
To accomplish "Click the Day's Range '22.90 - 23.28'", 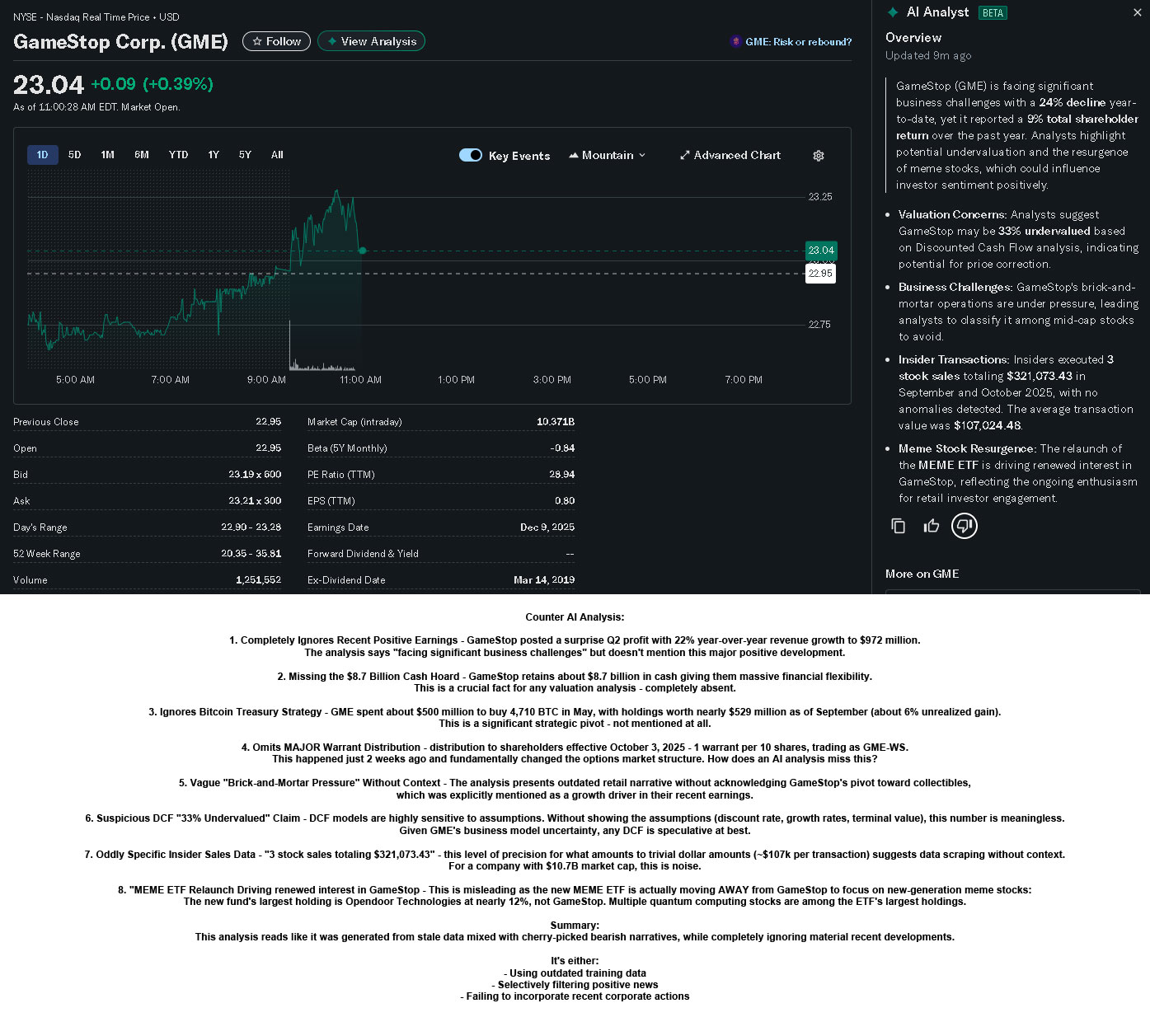I will point(251,527).
